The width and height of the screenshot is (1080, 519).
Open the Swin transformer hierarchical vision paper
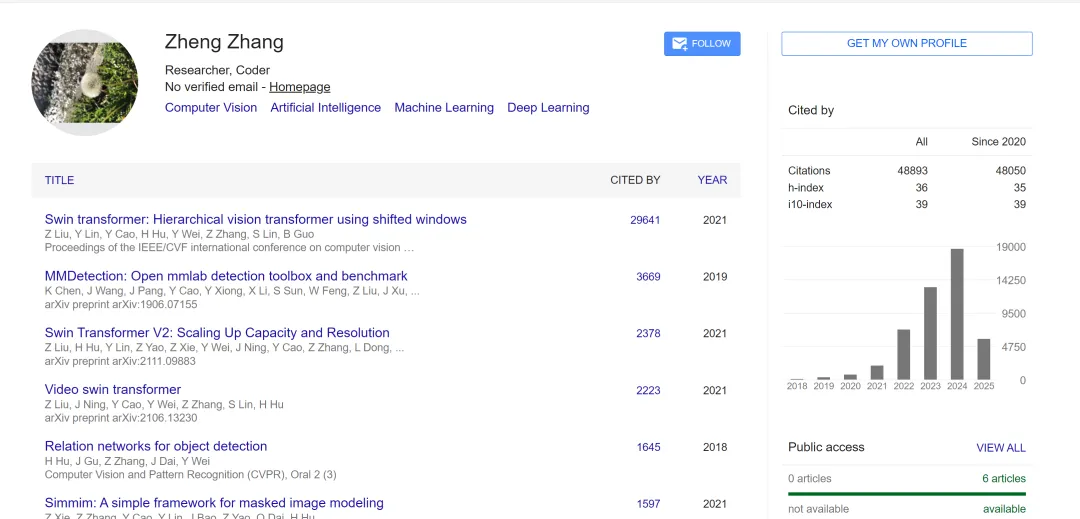[256, 220]
